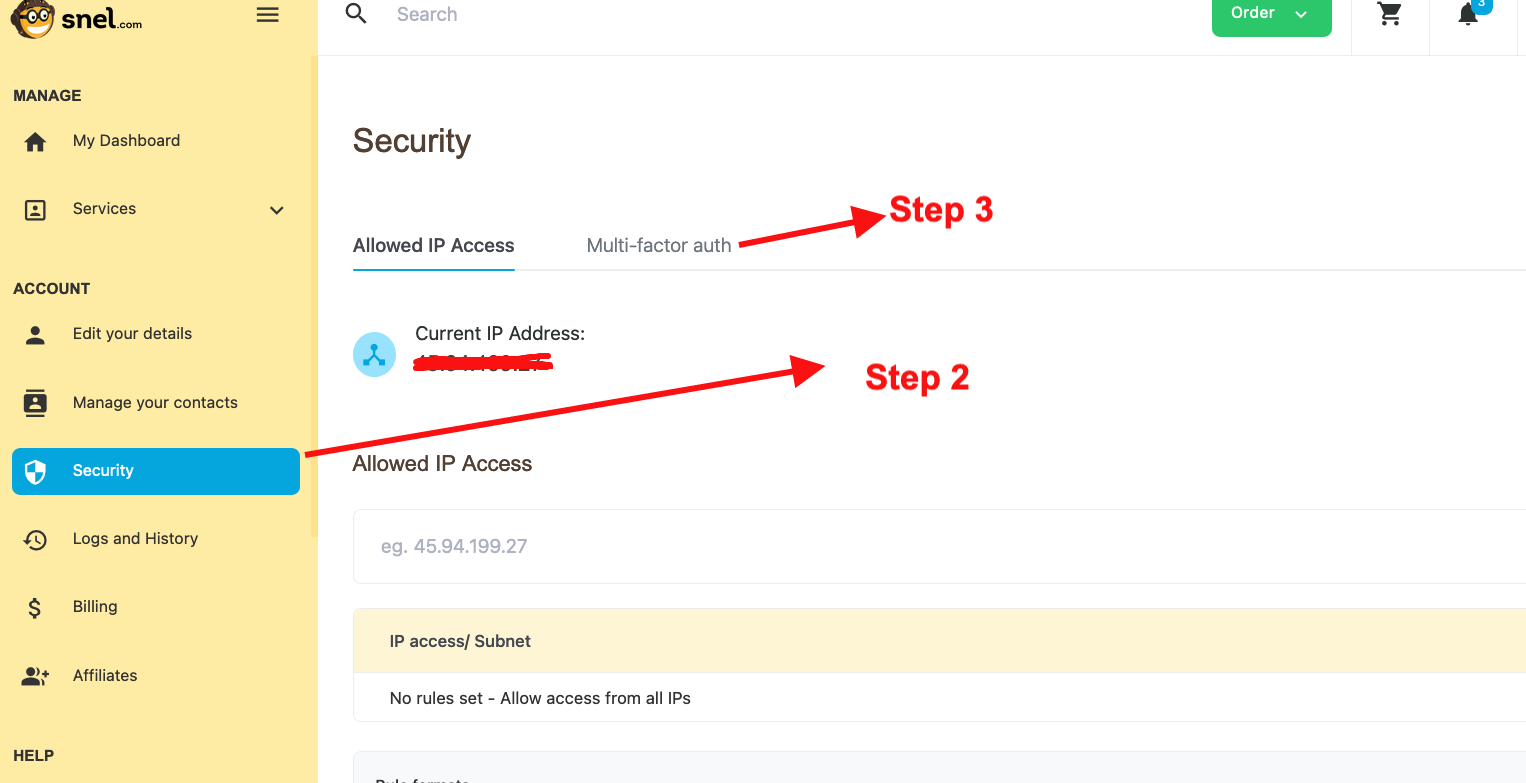Viewport: 1526px width, 783px height.
Task: Collapse the sidebar with hamburger icon
Action: 267,15
